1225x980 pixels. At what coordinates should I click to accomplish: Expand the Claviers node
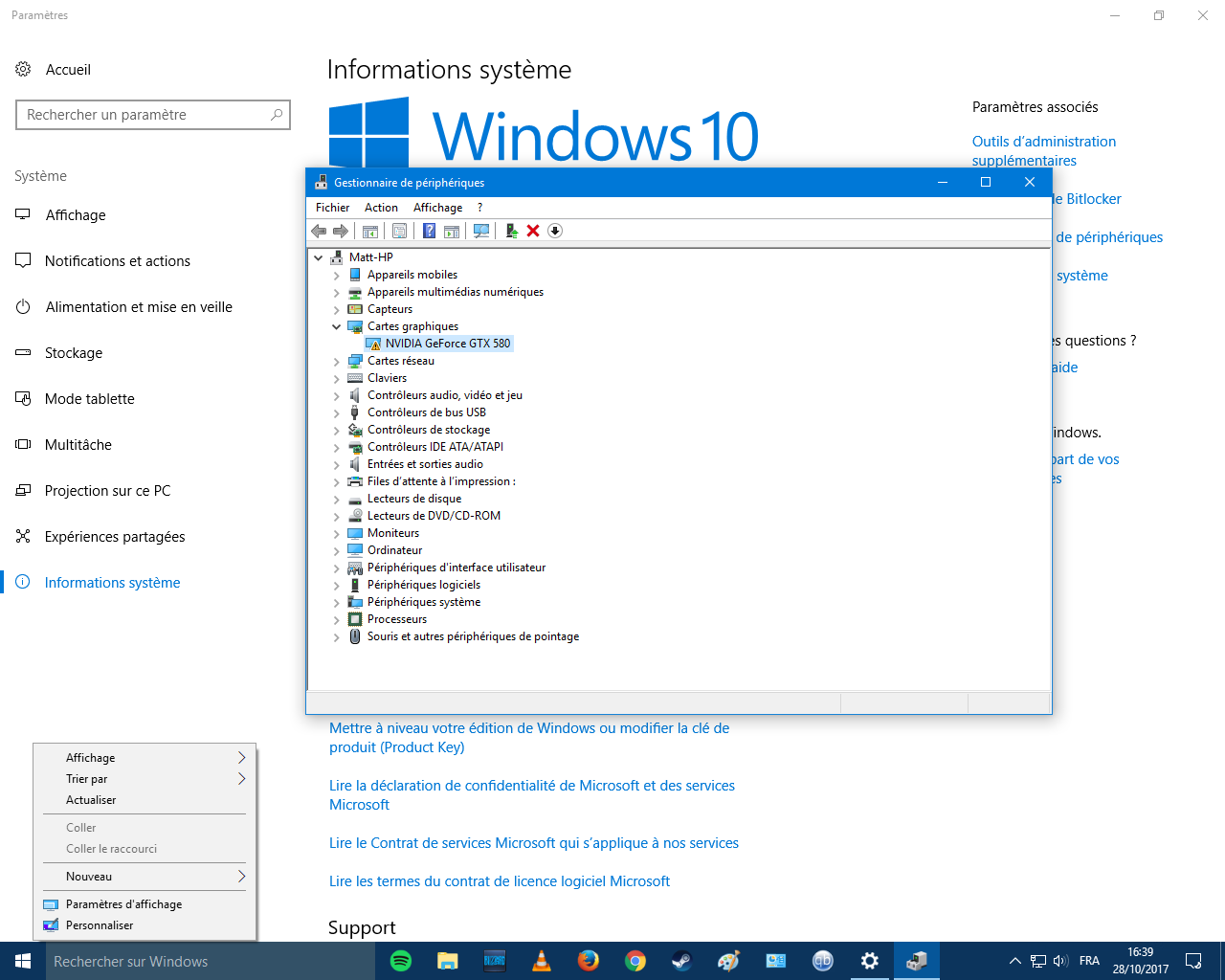click(x=336, y=379)
